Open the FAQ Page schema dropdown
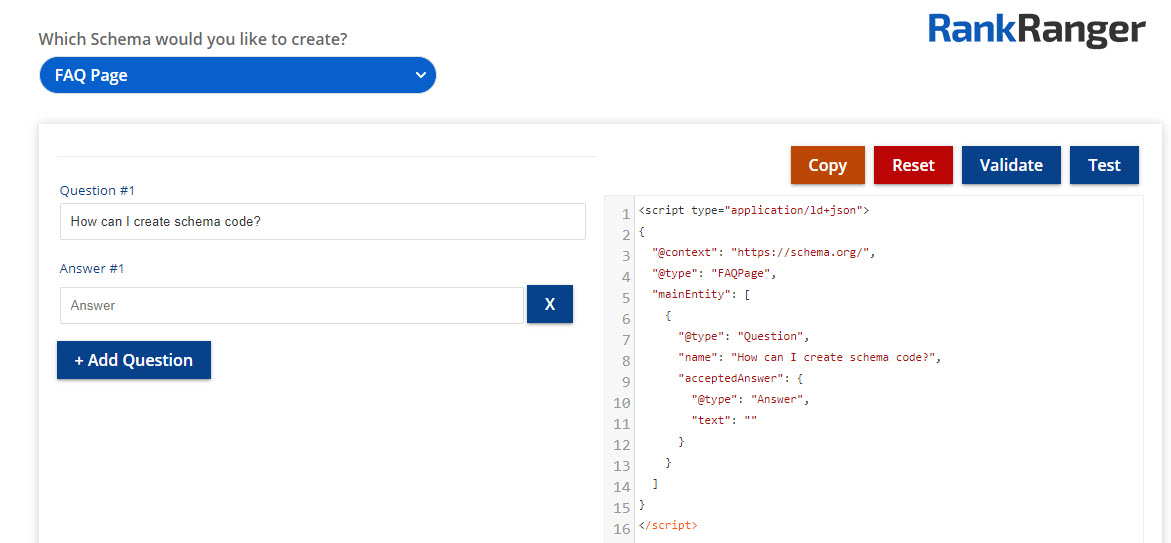Image resolution: width=1171 pixels, height=543 pixels. tap(237, 75)
